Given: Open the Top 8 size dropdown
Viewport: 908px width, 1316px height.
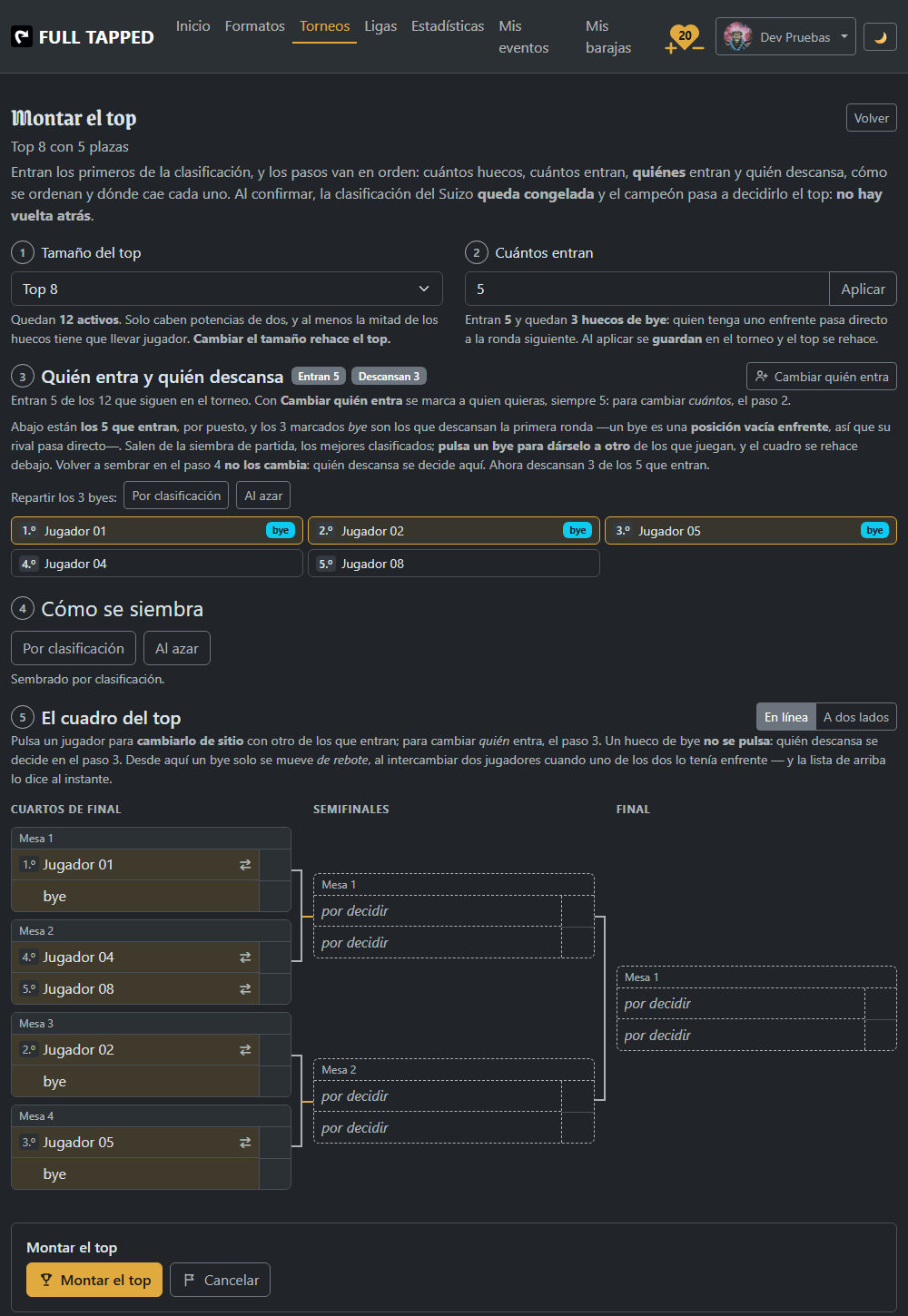Looking at the screenshot, I should [227, 289].
